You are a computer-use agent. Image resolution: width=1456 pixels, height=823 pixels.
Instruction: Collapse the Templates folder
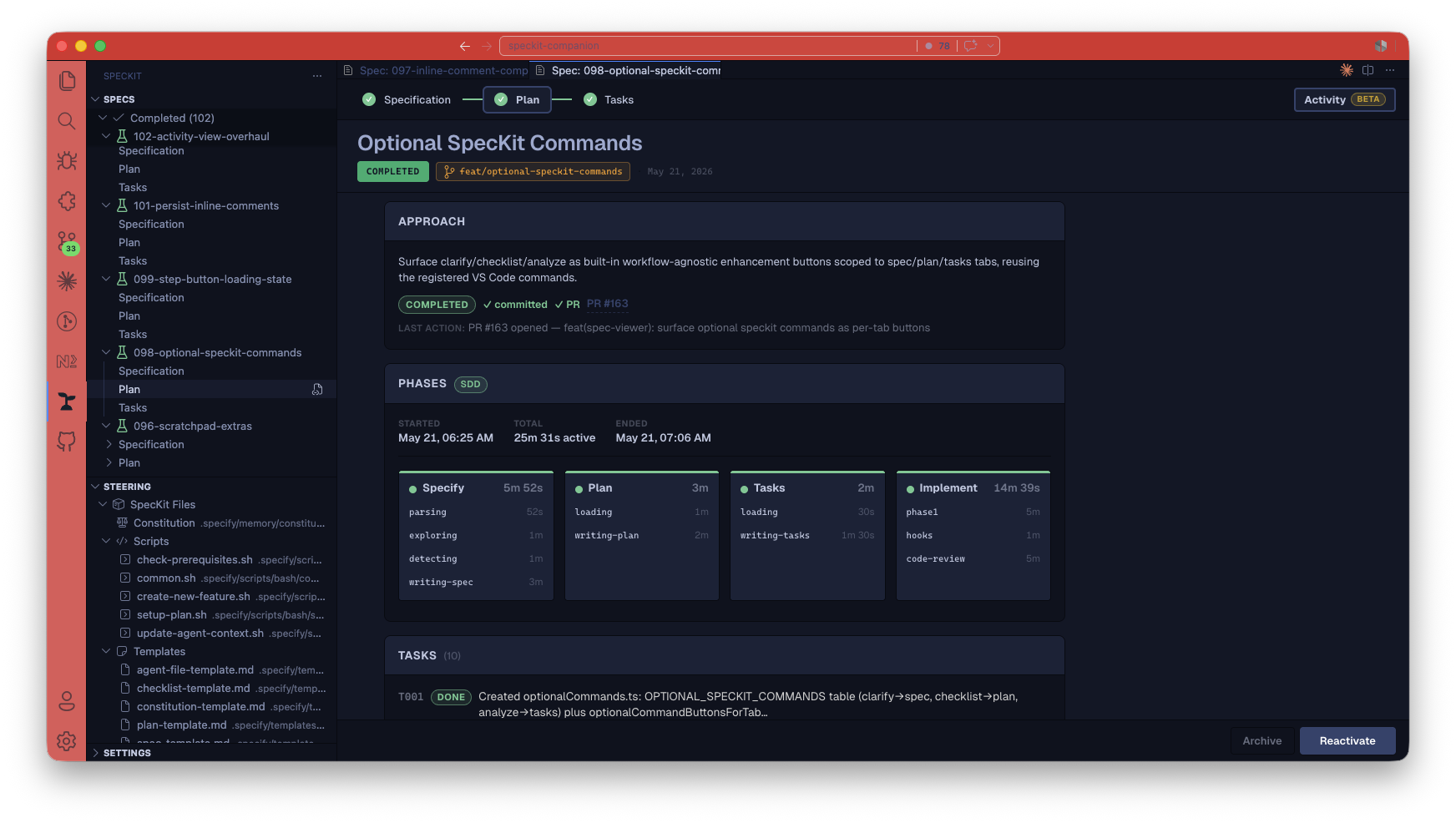tap(106, 651)
